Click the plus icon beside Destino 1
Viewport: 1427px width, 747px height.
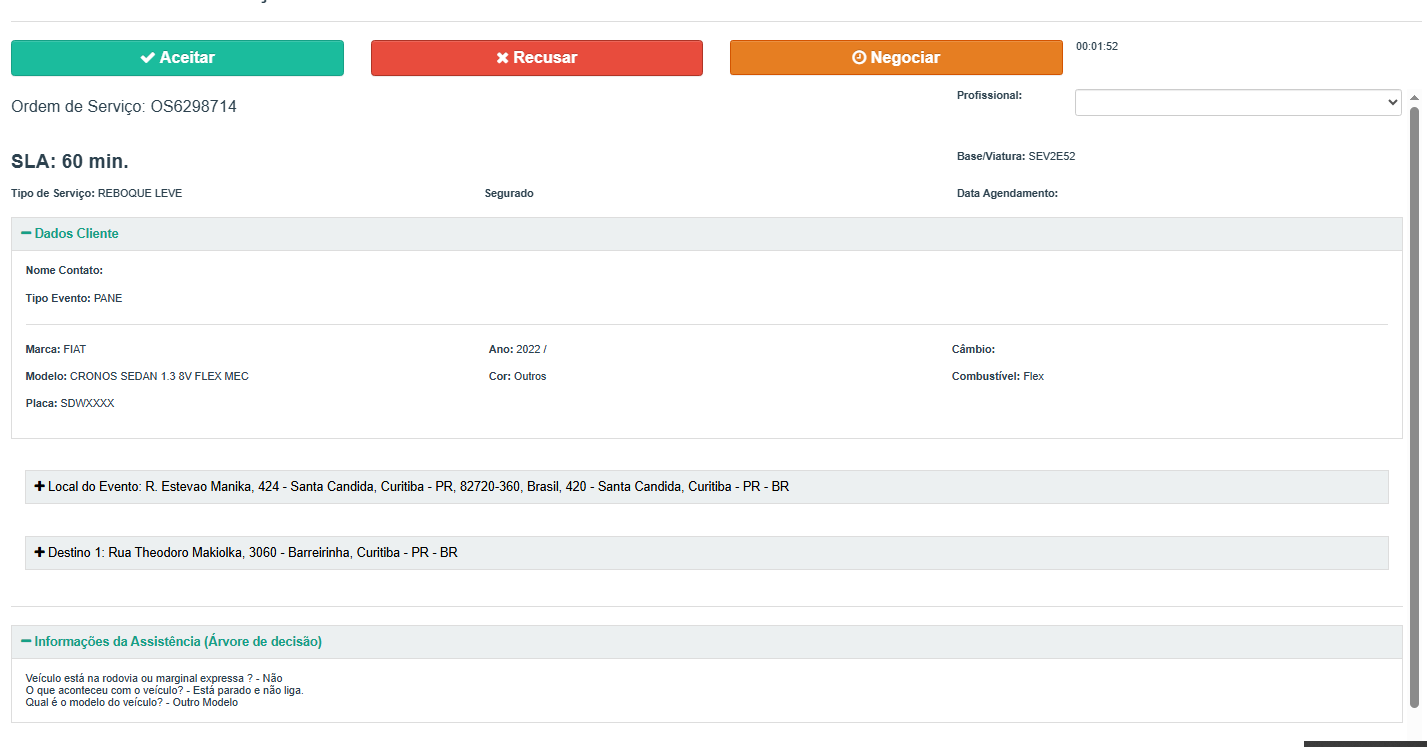pos(40,552)
